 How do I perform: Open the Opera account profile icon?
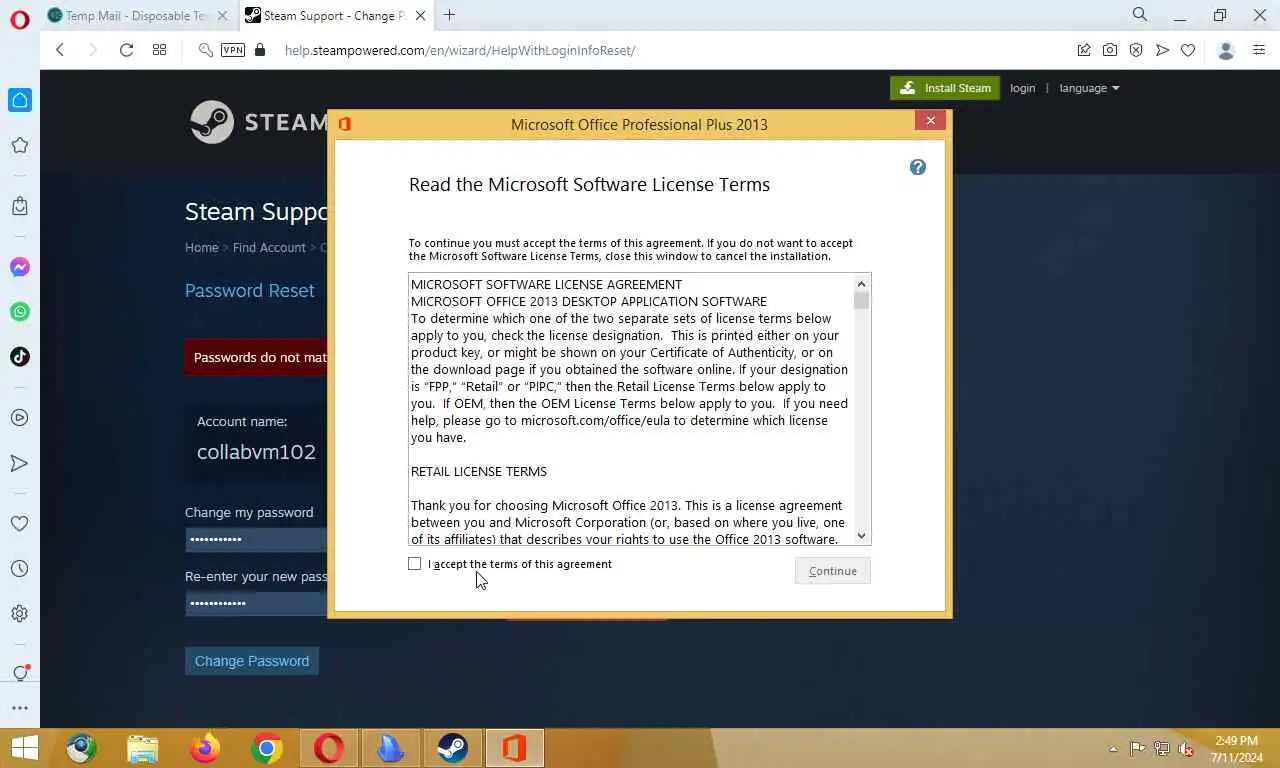[x=1226, y=50]
